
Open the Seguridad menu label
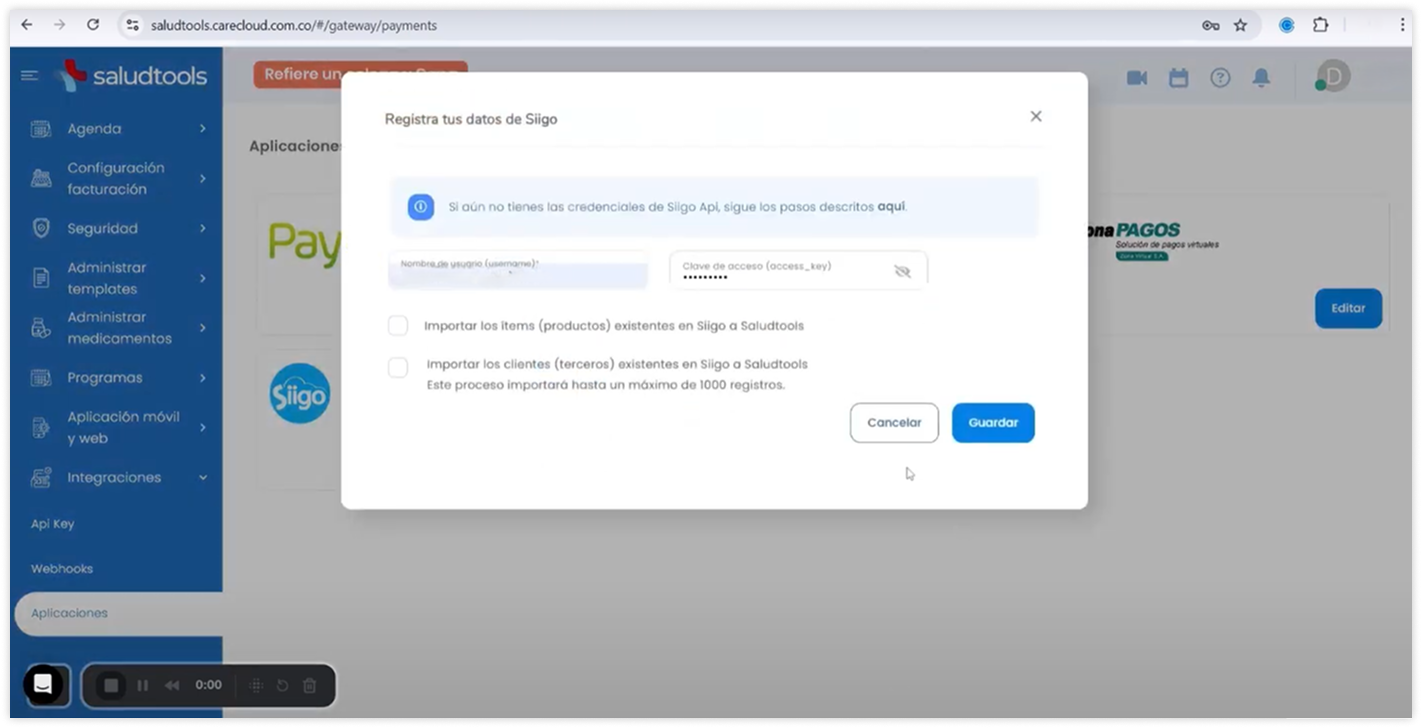[x=102, y=228]
